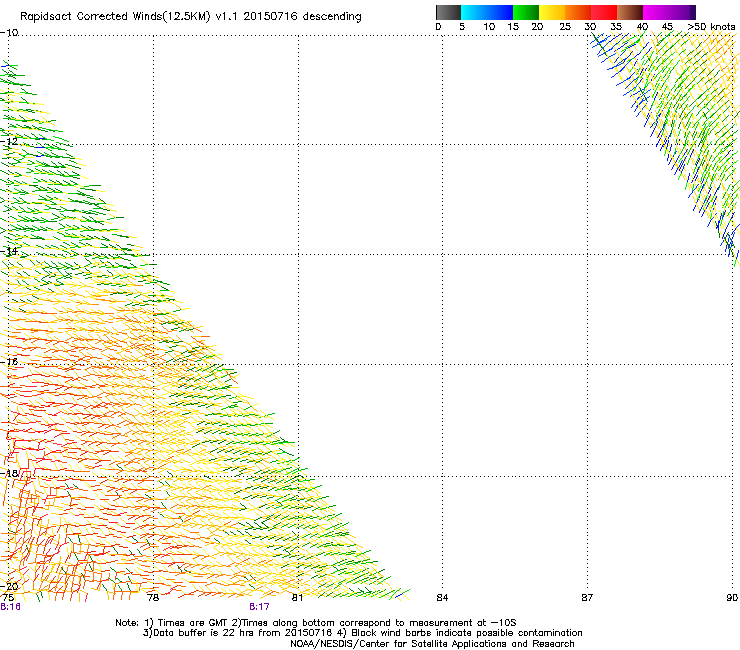Click the longitude axis label '78'
740x650 pixels.
pos(153,598)
